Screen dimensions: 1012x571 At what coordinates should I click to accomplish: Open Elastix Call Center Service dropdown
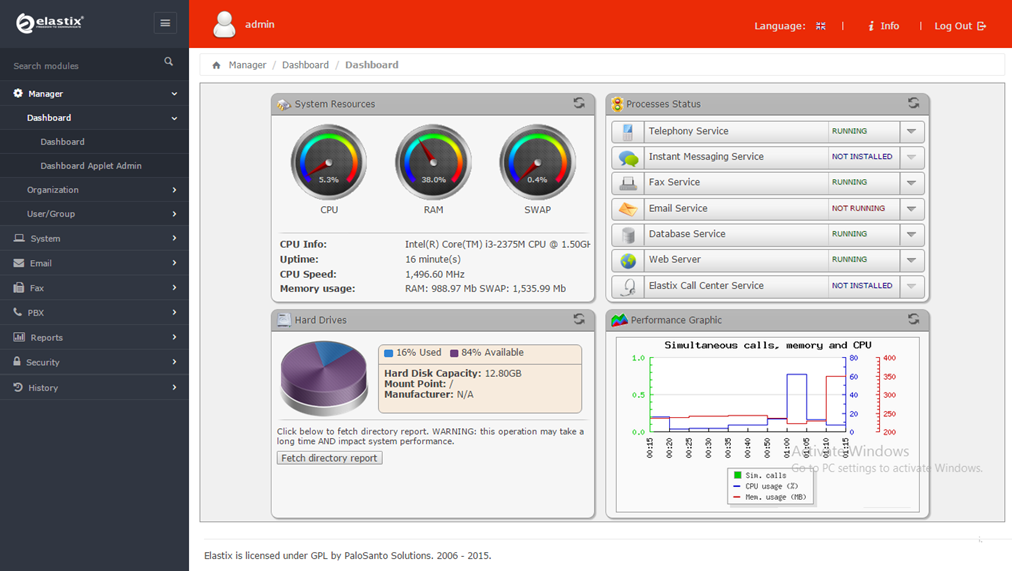pos(911,286)
